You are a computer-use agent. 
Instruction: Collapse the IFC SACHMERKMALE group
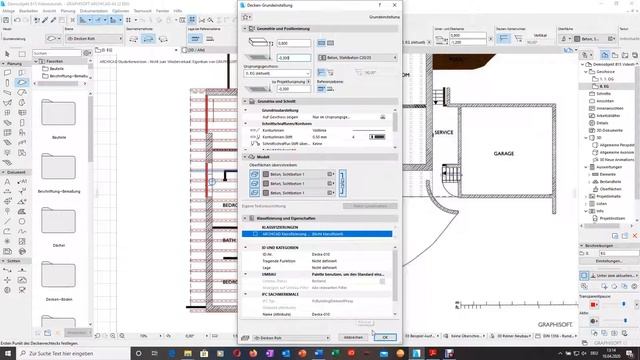(x=246, y=294)
